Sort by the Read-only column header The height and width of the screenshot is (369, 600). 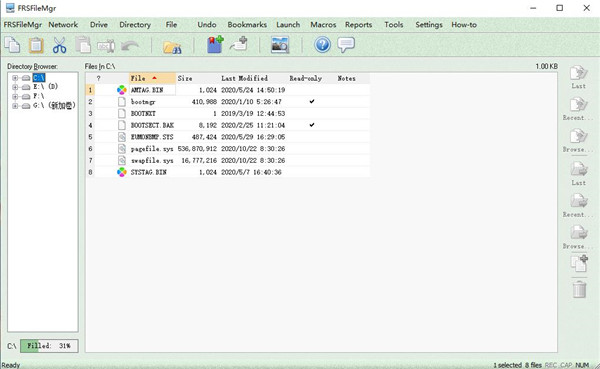tap(311, 78)
